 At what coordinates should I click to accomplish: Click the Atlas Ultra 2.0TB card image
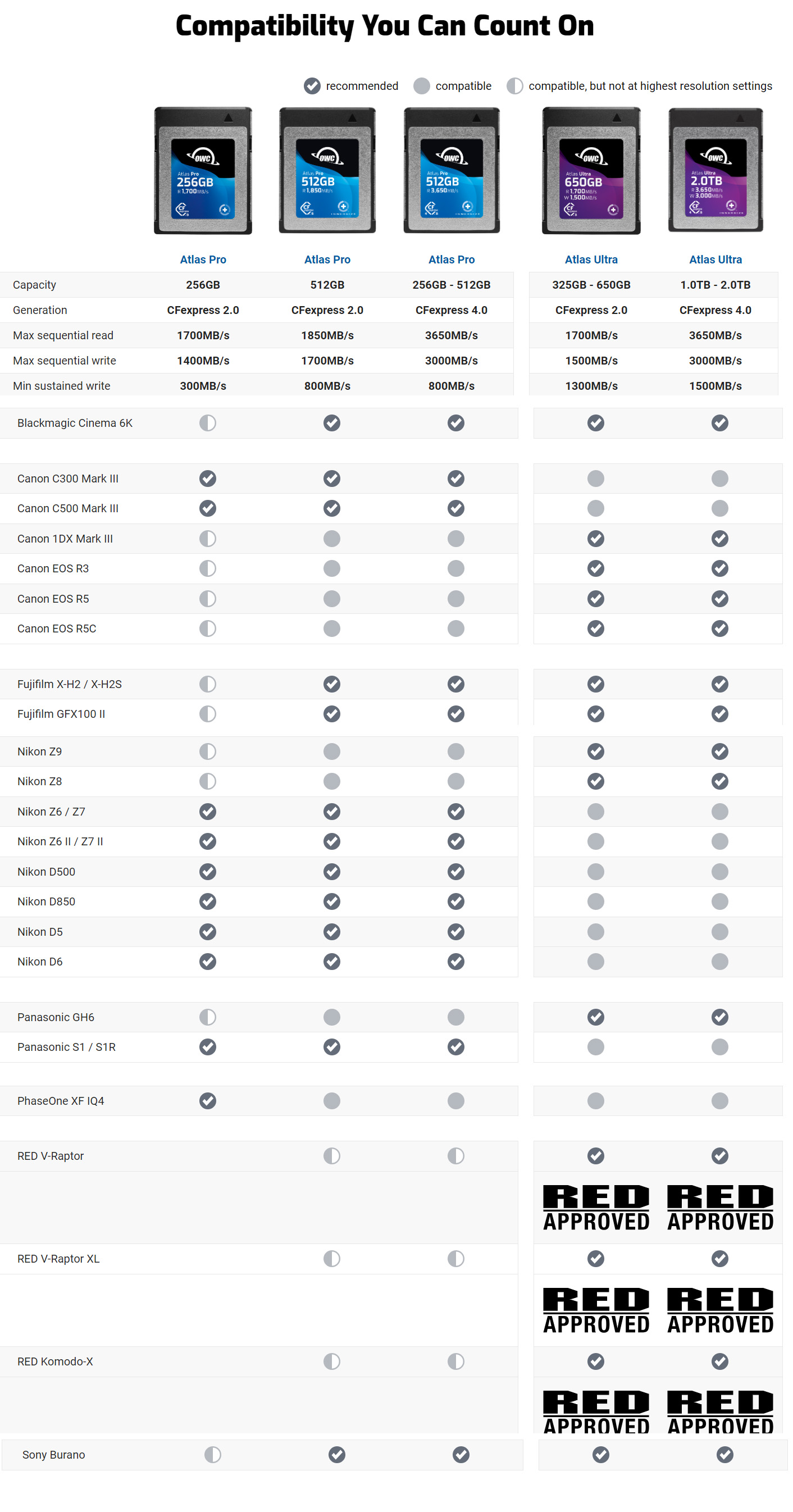715,171
